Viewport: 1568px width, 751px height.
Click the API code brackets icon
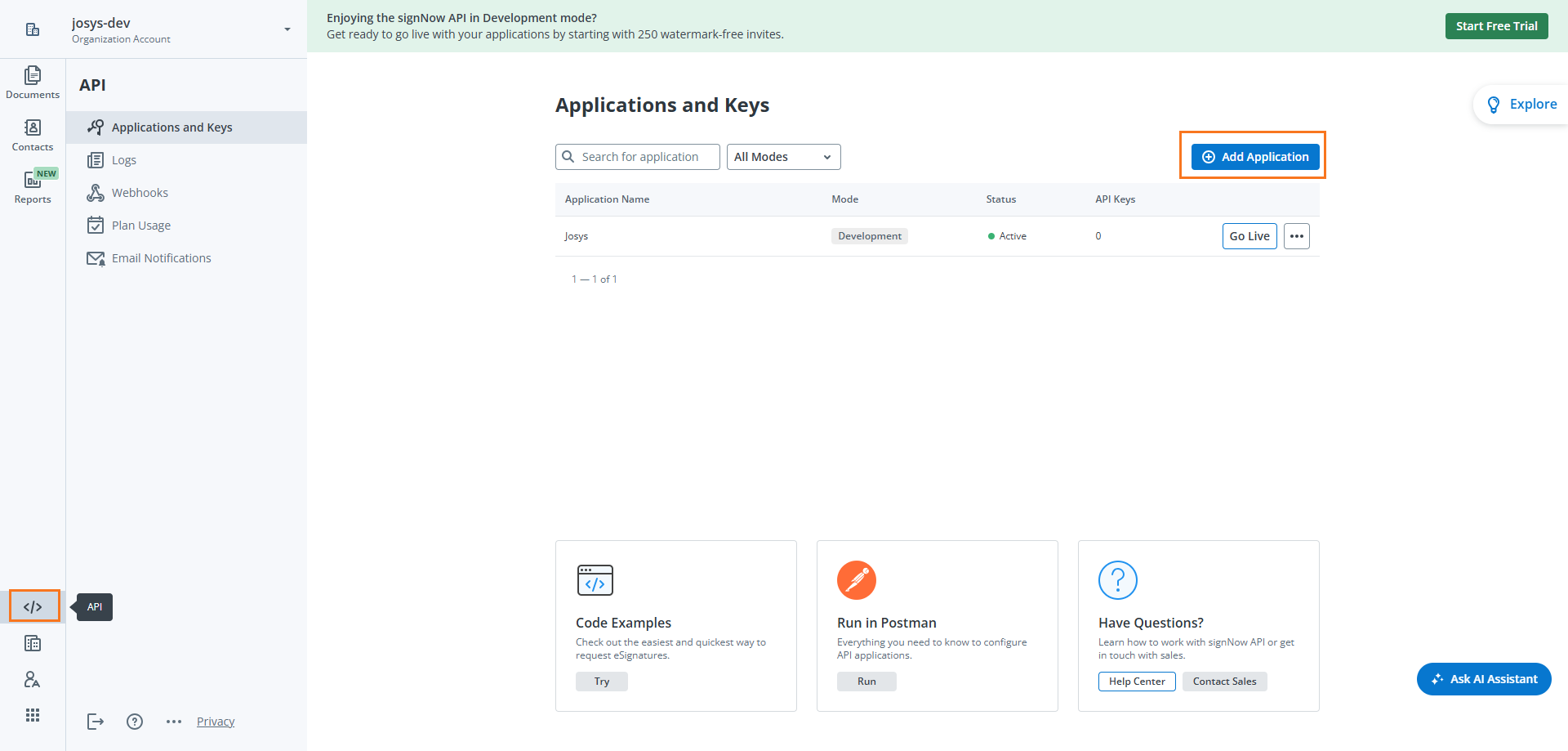click(33, 606)
